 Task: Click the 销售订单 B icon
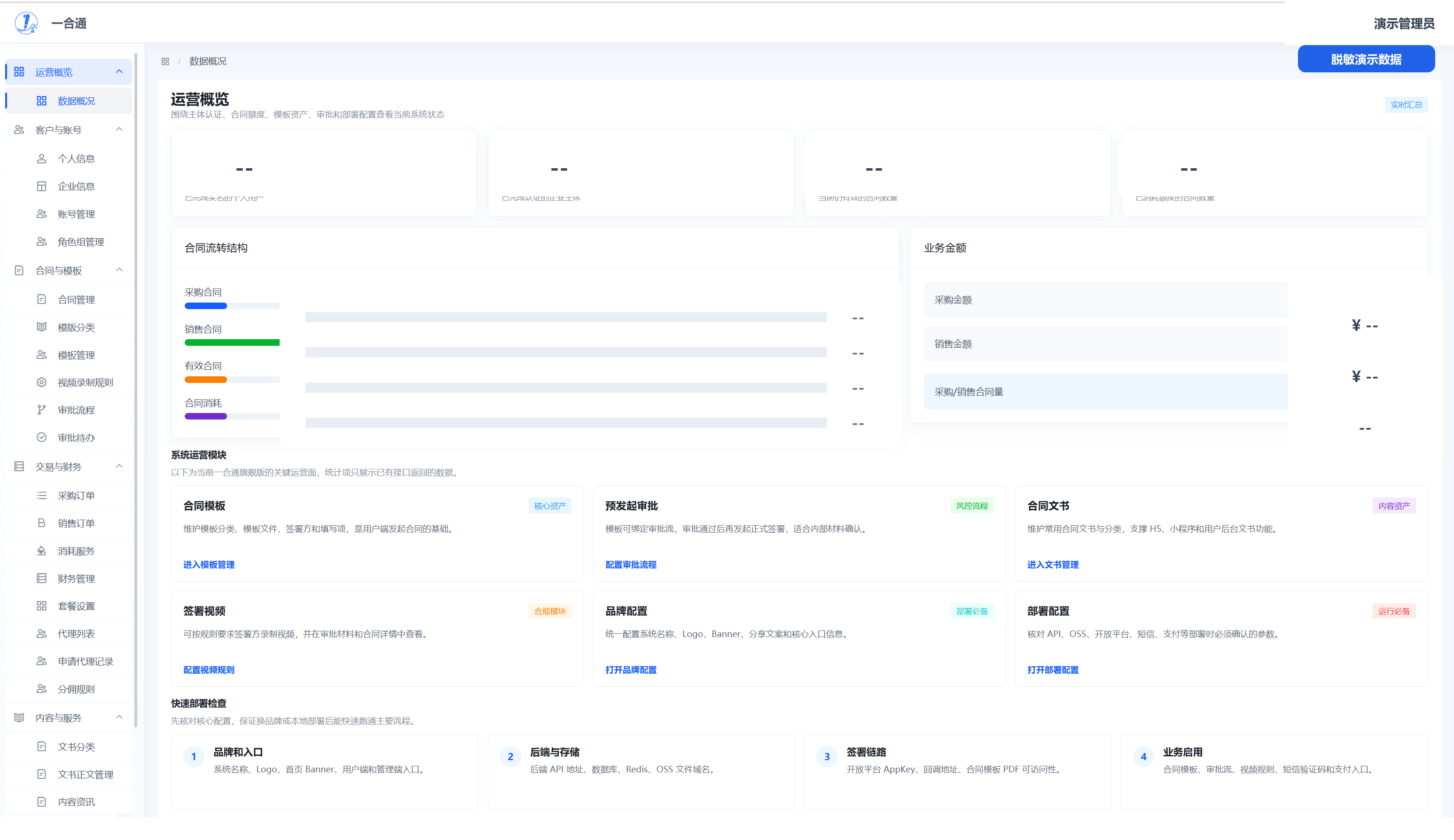pos(41,523)
